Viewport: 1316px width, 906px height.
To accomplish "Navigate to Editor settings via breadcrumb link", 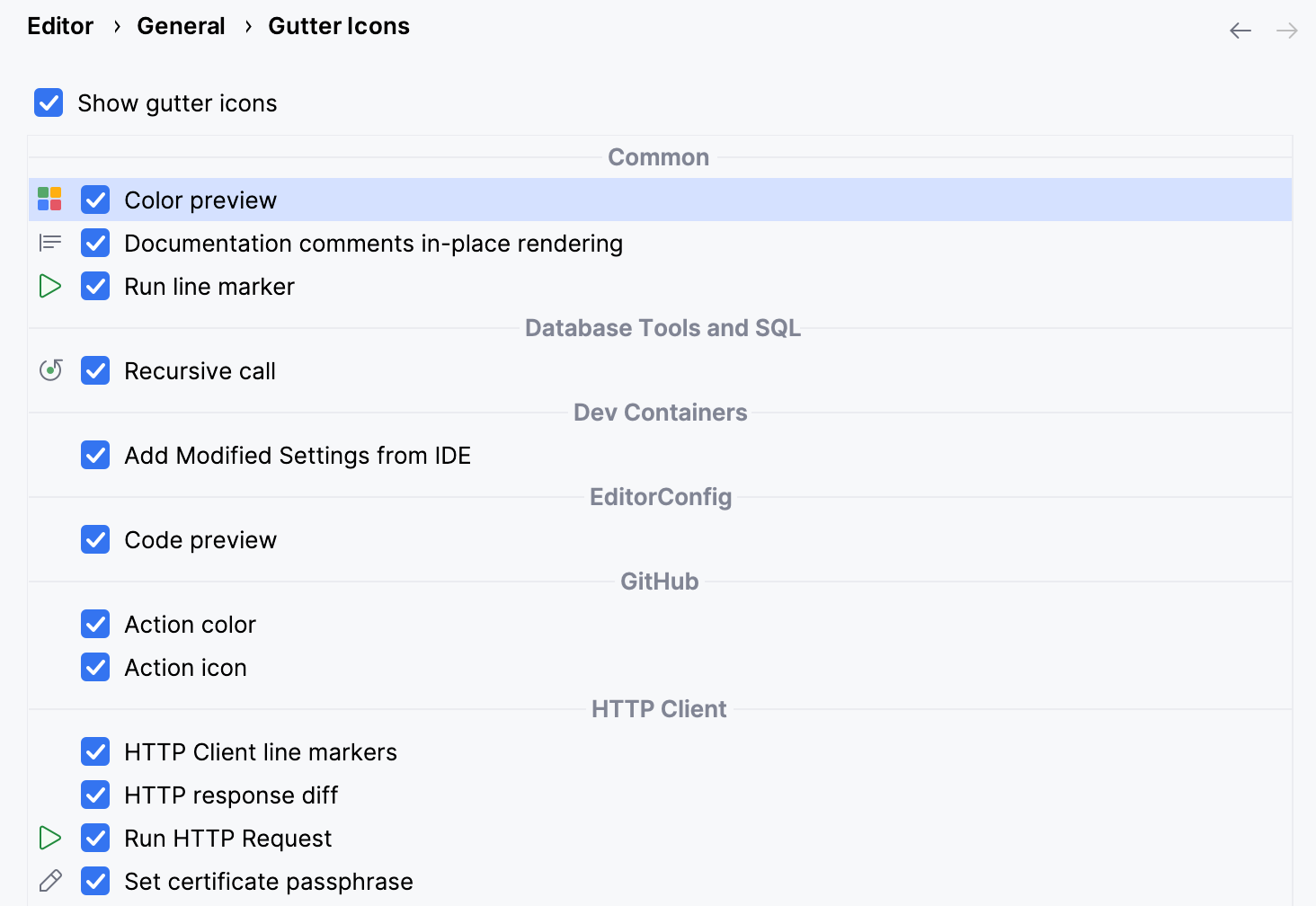I will (x=59, y=26).
